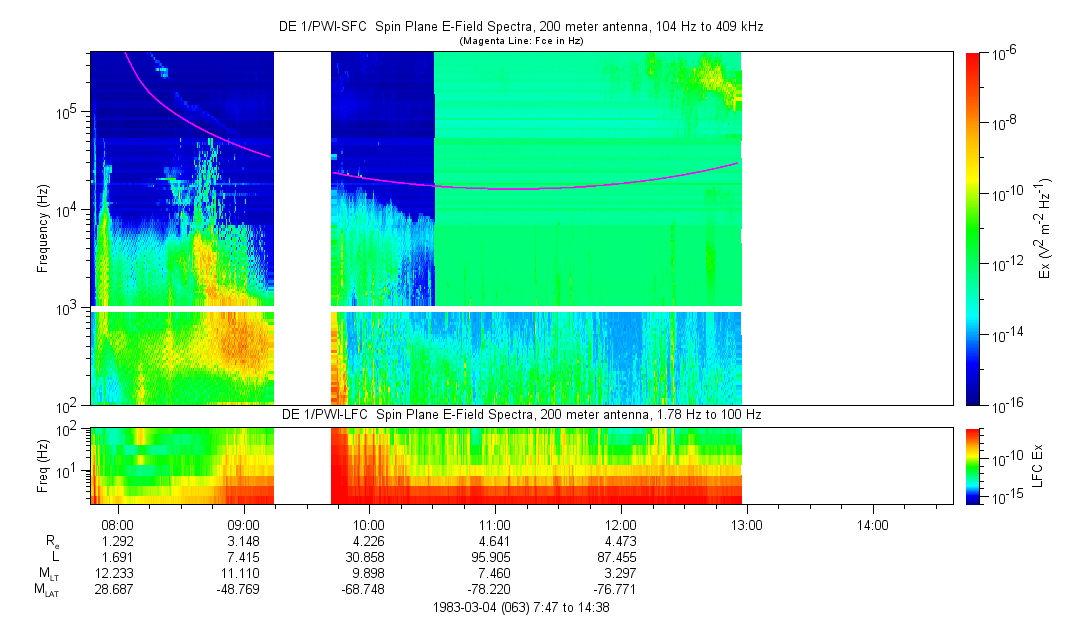Click the 08:00 time axis tick label
The width and height of the screenshot is (1083, 620).
pyautogui.click(x=118, y=524)
